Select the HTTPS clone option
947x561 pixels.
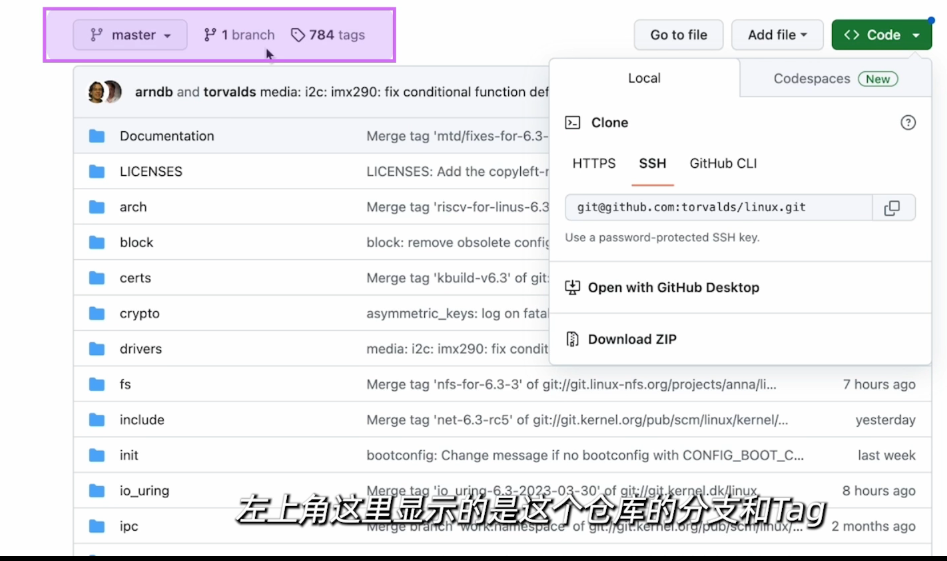click(x=594, y=164)
